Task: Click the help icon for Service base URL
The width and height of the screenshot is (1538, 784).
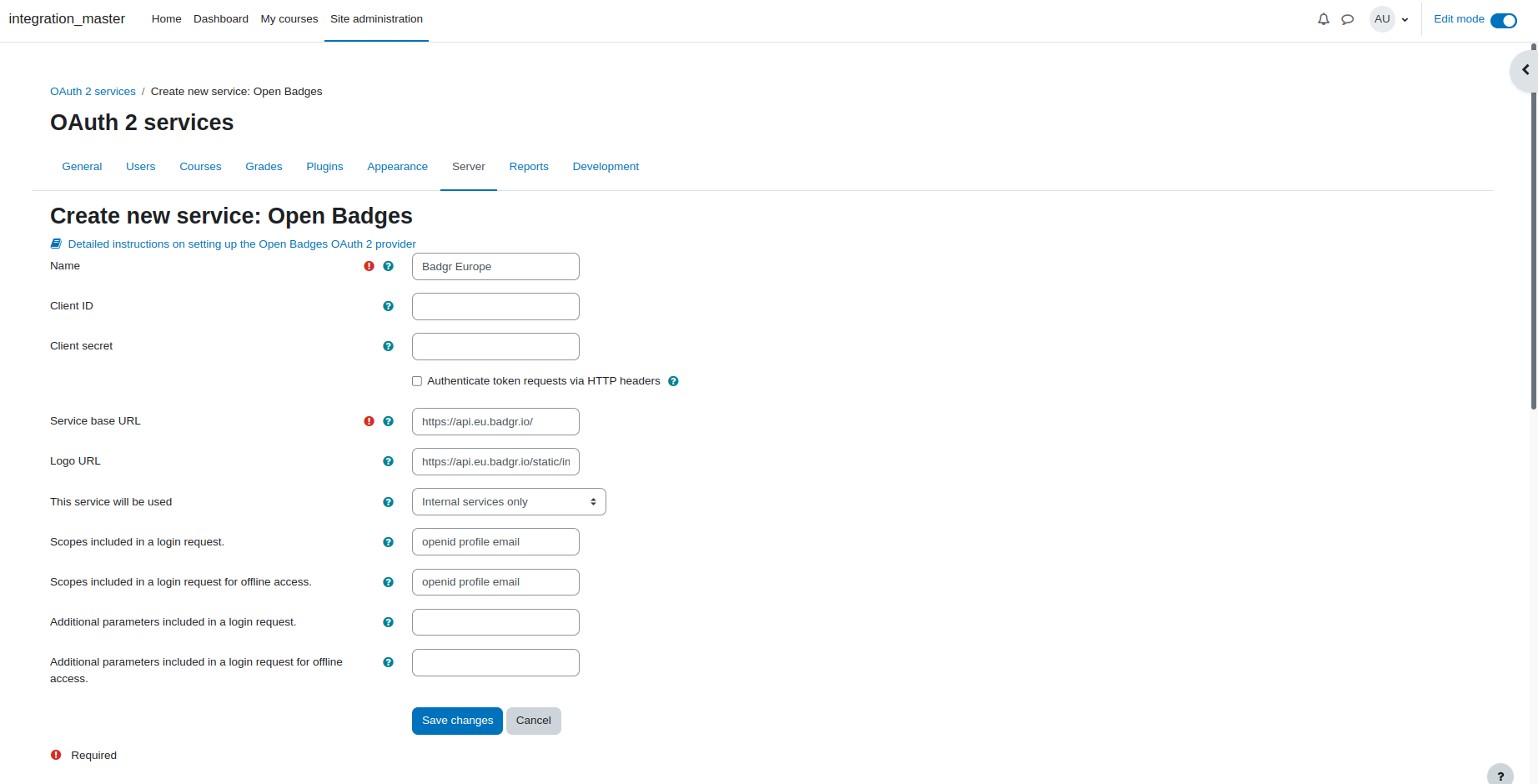Action: pyautogui.click(x=388, y=421)
